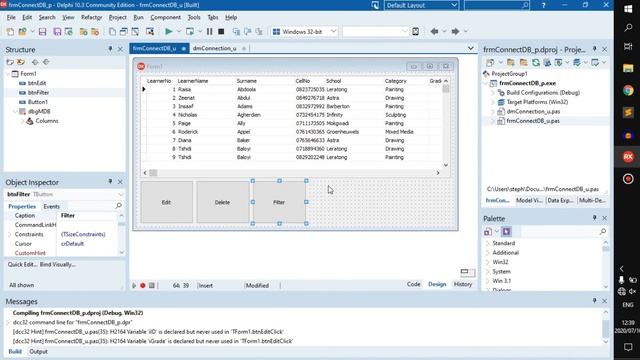Click the Trace Into debug icon
Screen dimensions: 640x360
[x=236, y=31]
